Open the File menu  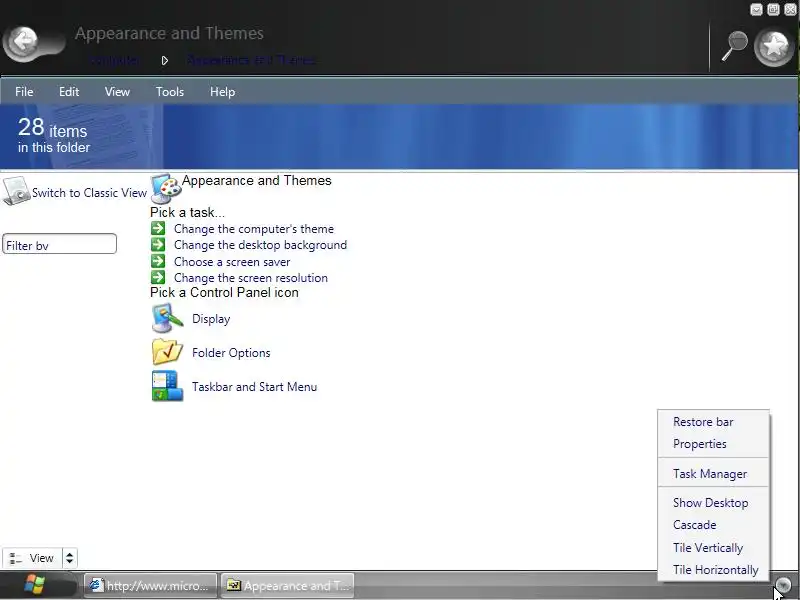tap(24, 92)
